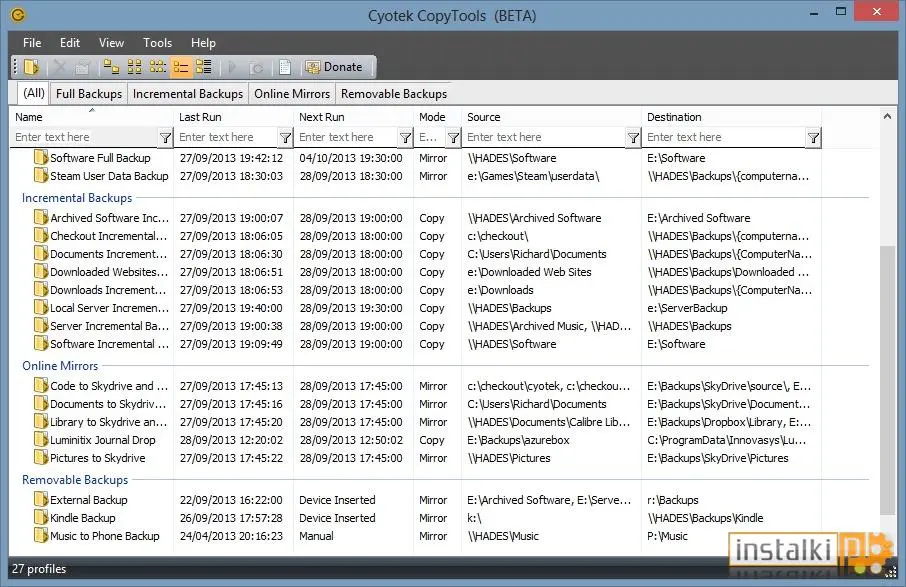The height and width of the screenshot is (587, 906).
Task: Sort by the Next Run column header
Action: click(x=322, y=117)
